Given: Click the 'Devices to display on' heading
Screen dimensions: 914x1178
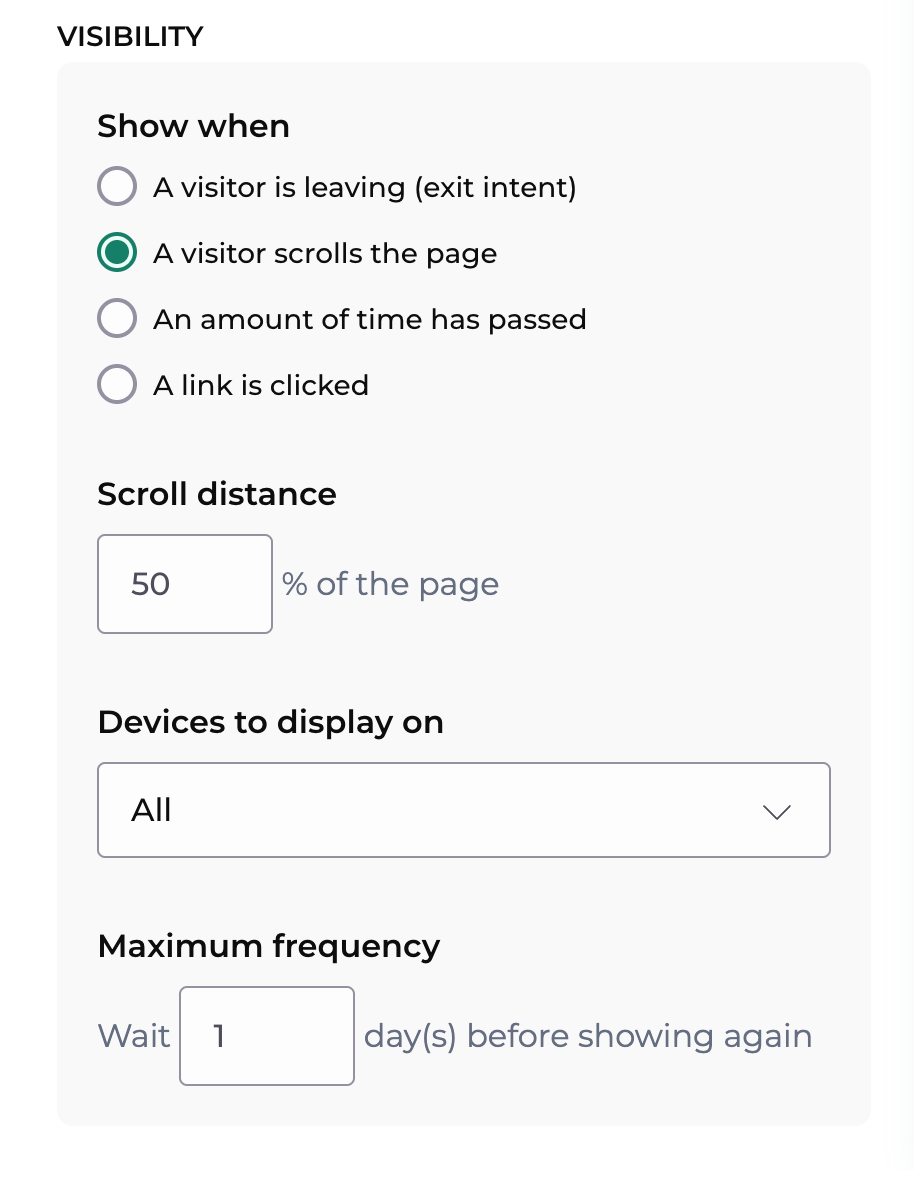Looking at the screenshot, I should 270,723.
